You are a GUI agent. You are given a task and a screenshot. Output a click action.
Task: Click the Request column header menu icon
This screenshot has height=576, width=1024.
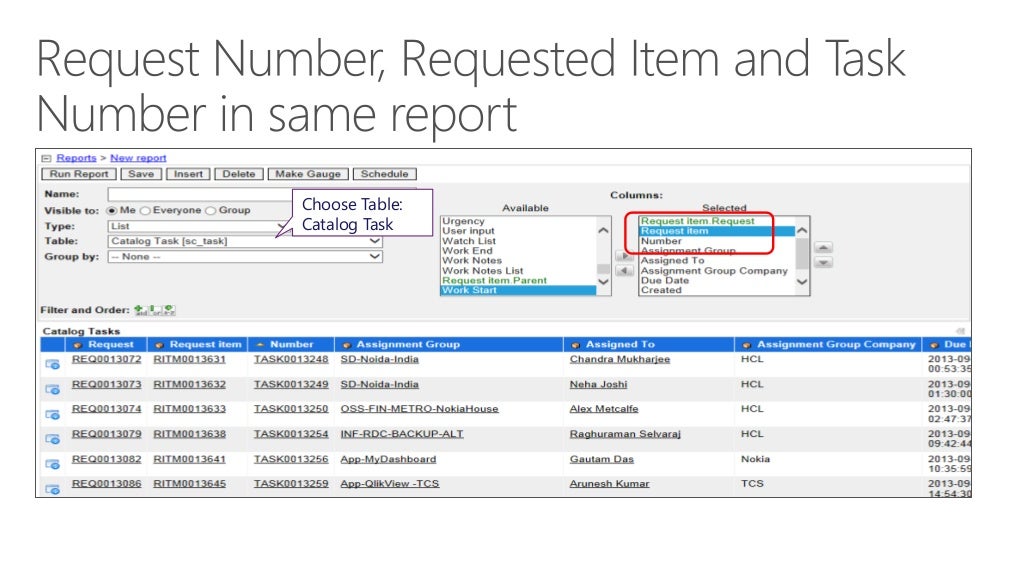pyautogui.click(x=78, y=345)
